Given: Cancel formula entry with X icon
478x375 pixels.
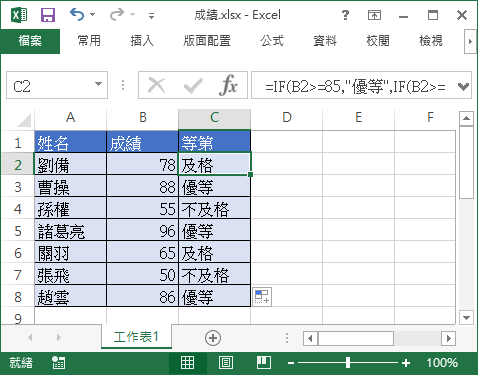Looking at the screenshot, I should pyautogui.click(x=156, y=85).
